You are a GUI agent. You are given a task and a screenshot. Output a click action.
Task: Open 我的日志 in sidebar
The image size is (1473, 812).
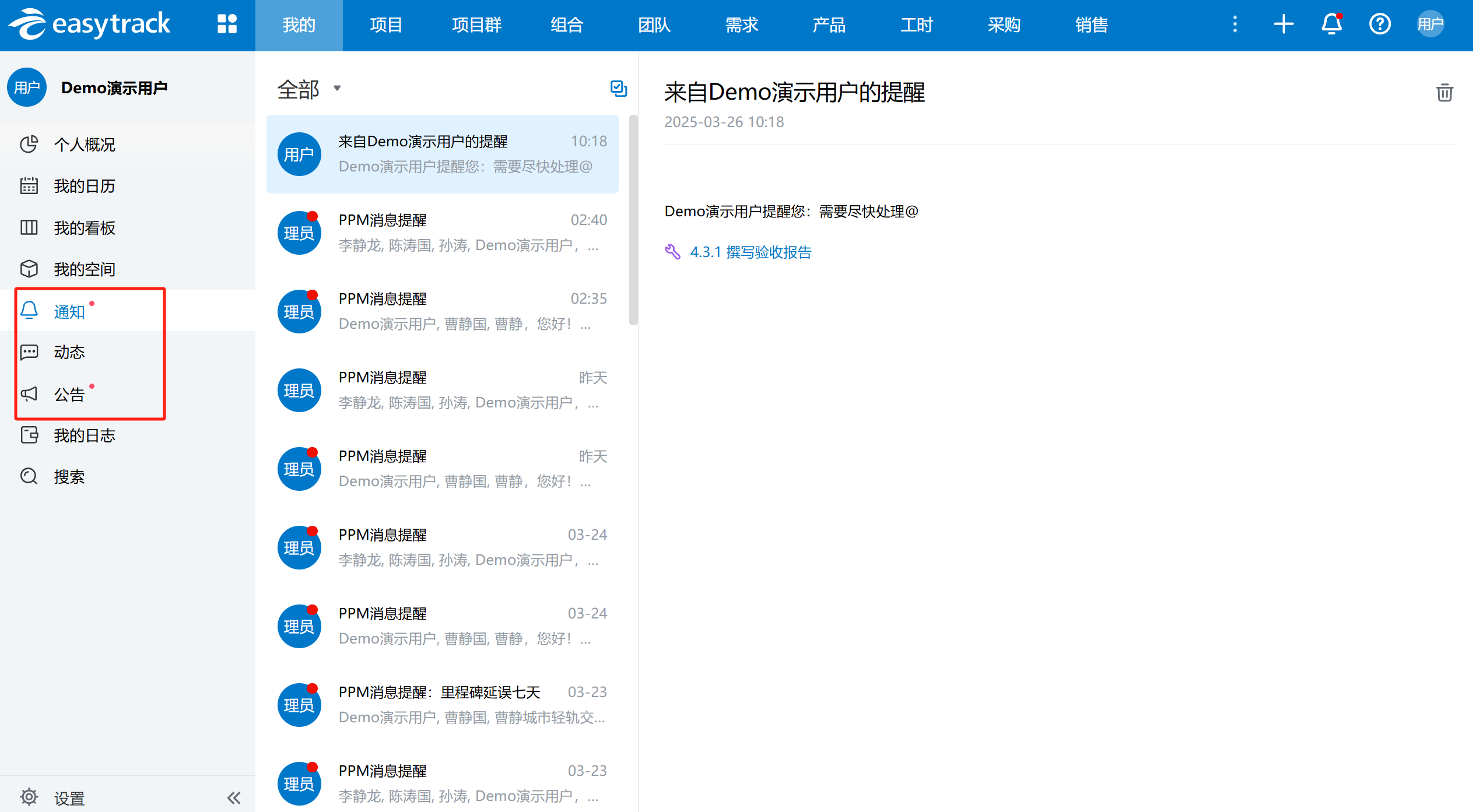coord(84,435)
